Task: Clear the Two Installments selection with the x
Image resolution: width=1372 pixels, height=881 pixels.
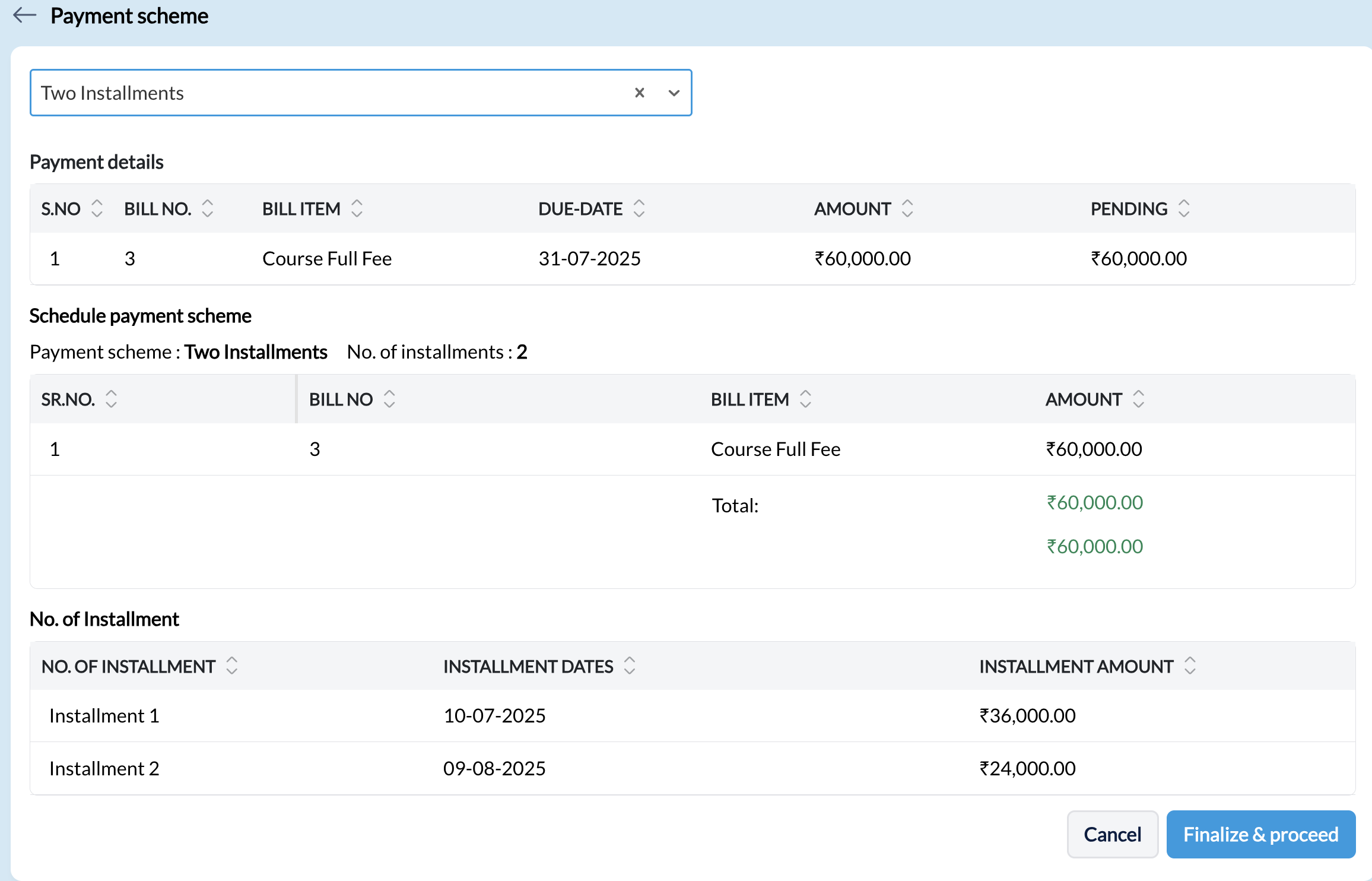Action: tap(639, 93)
